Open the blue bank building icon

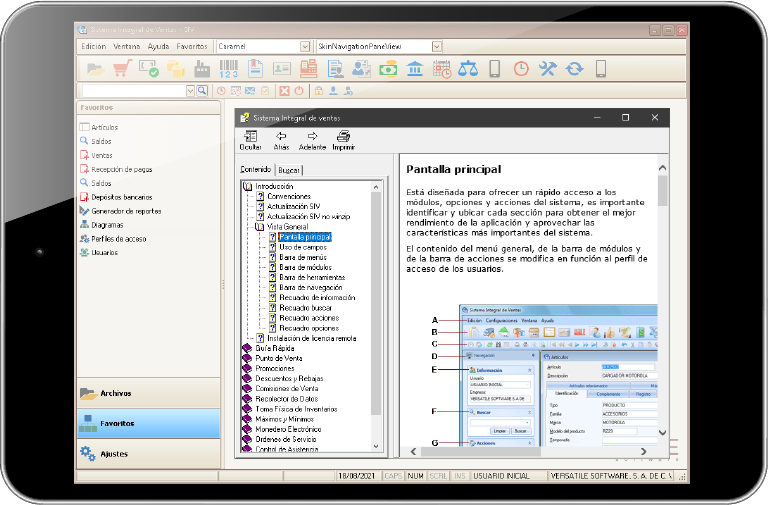(x=415, y=69)
